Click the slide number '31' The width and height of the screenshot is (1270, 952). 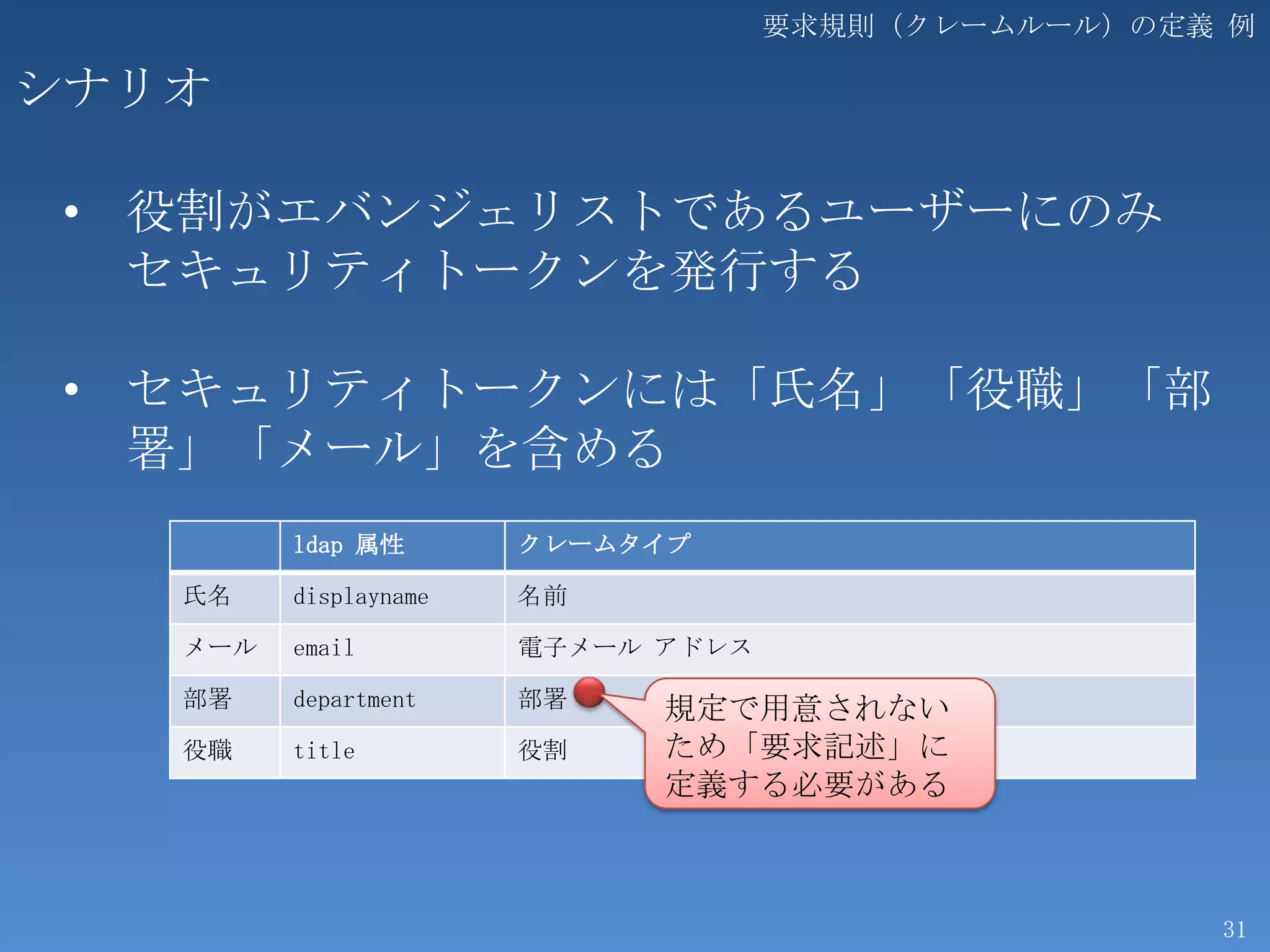tap(1234, 929)
